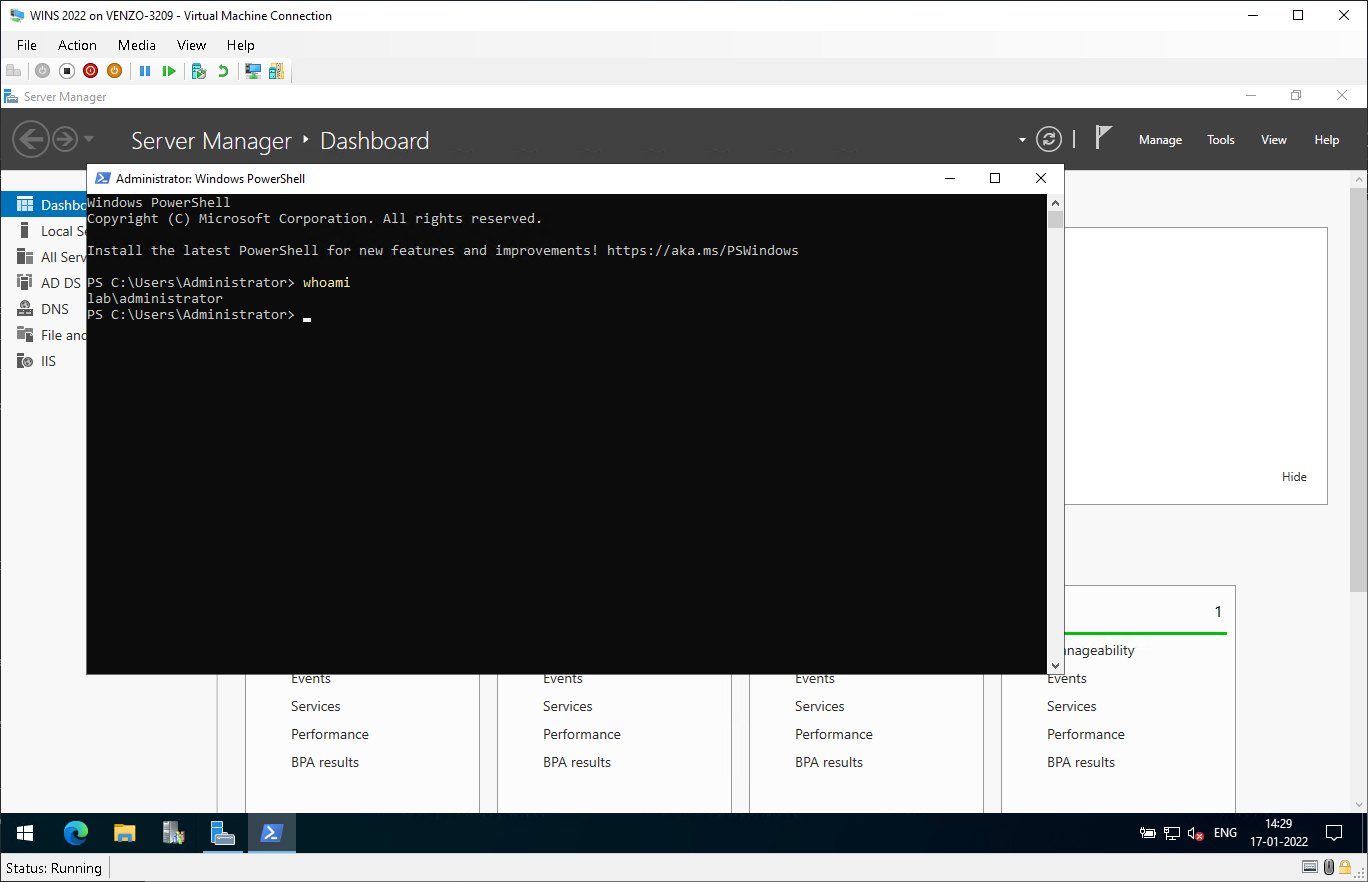
Task: Open the Tools menu in Server Manager
Action: pyautogui.click(x=1221, y=140)
